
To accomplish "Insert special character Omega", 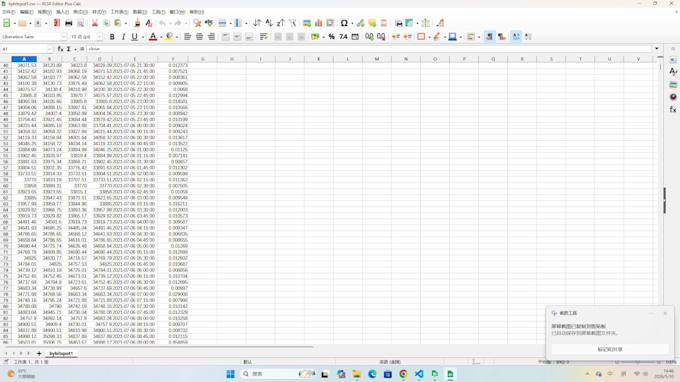I will coord(344,23).
